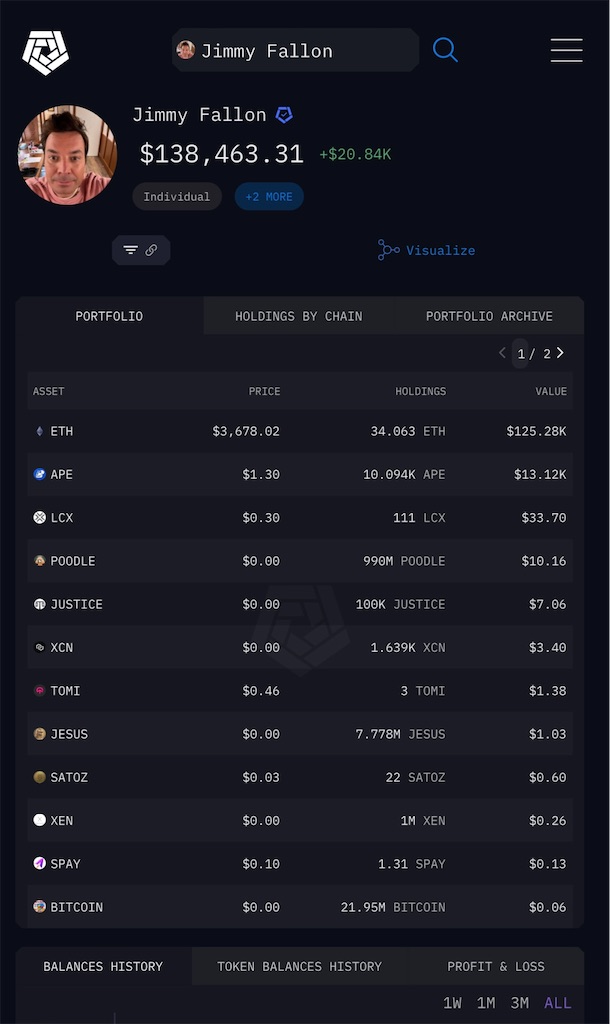Click the POODLE token icon
Image resolution: width=610 pixels, height=1024 pixels.
point(39,560)
